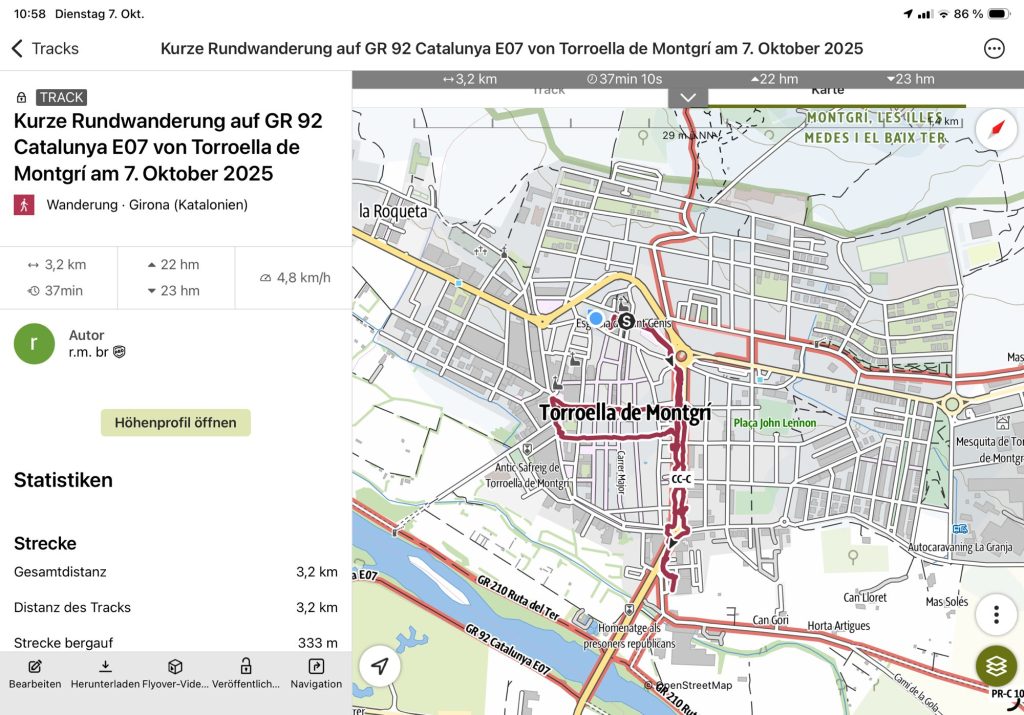1024x715 pixels.
Task: Open the vertical three-dot map menu
Action: click(996, 614)
